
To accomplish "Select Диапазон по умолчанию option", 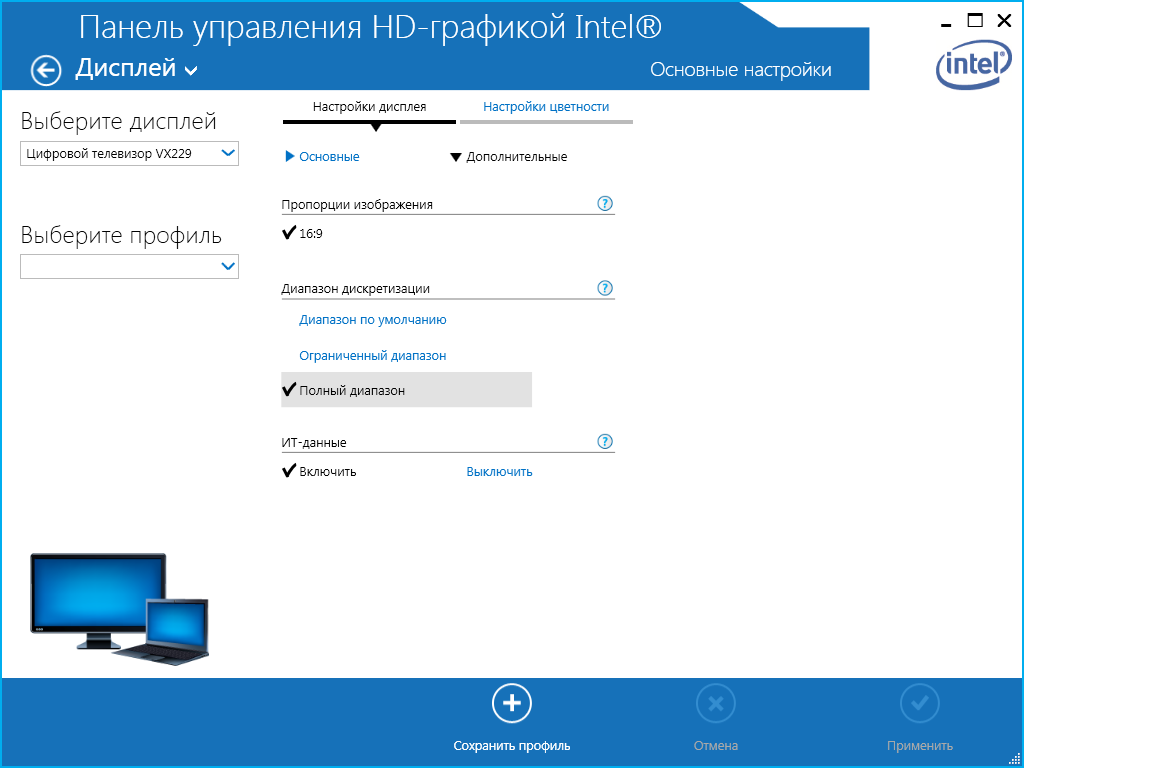I will coord(372,320).
